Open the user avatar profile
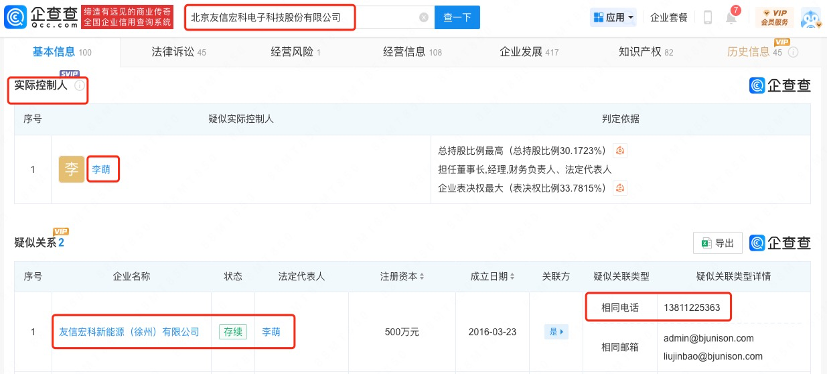The image size is (828, 374). (812, 17)
